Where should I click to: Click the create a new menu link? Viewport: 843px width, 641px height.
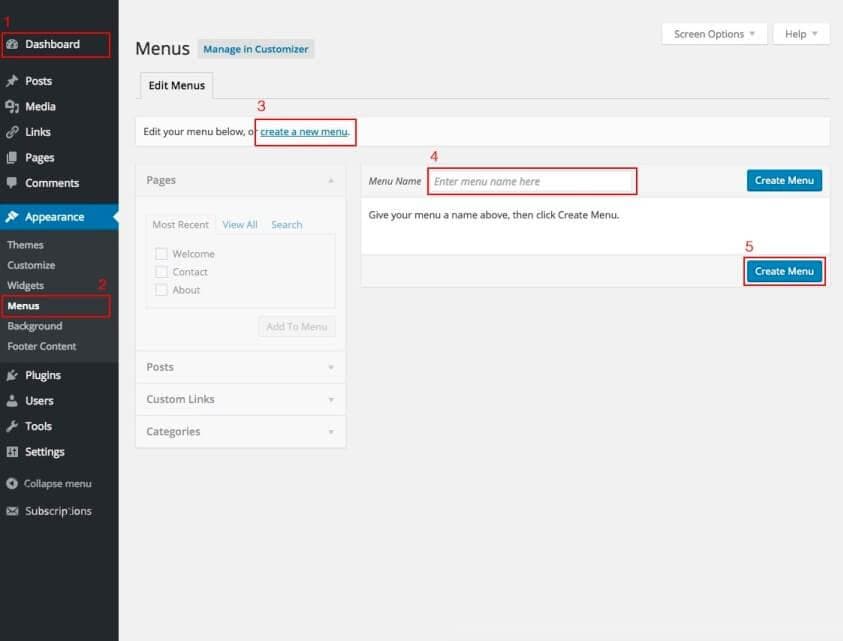click(304, 132)
